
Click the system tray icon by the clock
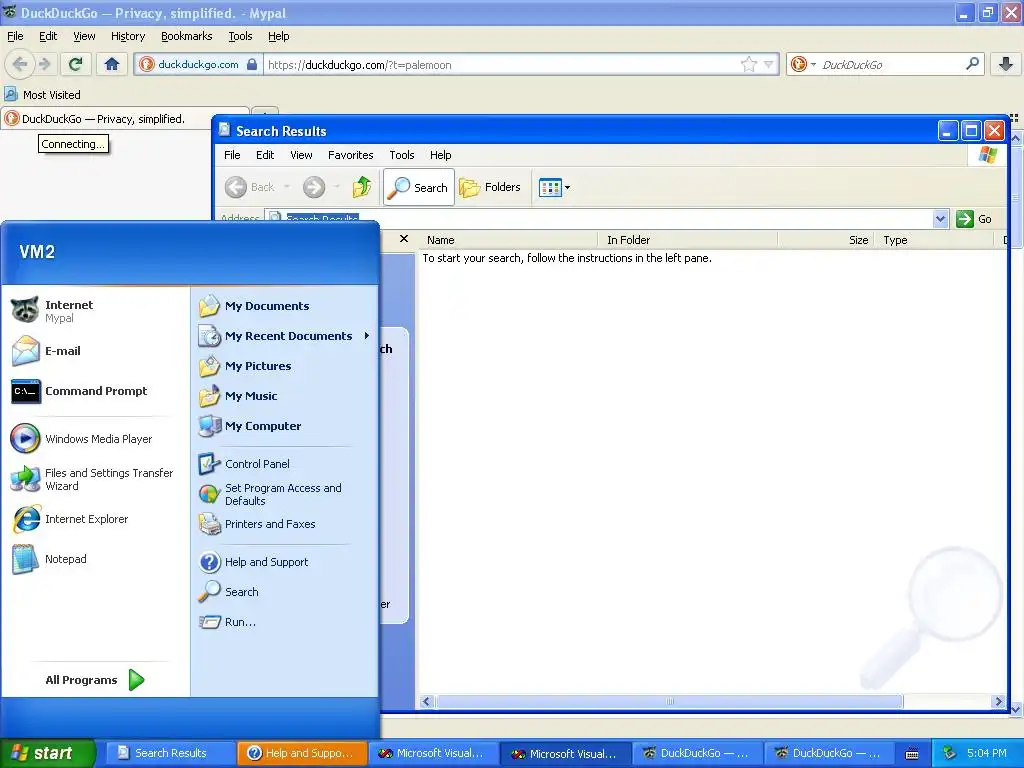(x=950, y=753)
